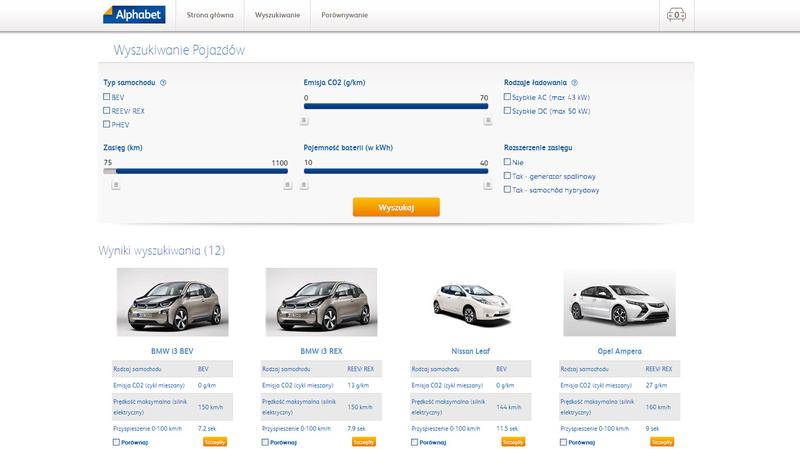Click the Emisja CO2 range track
The image size is (800, 449).
pos(396,106)
